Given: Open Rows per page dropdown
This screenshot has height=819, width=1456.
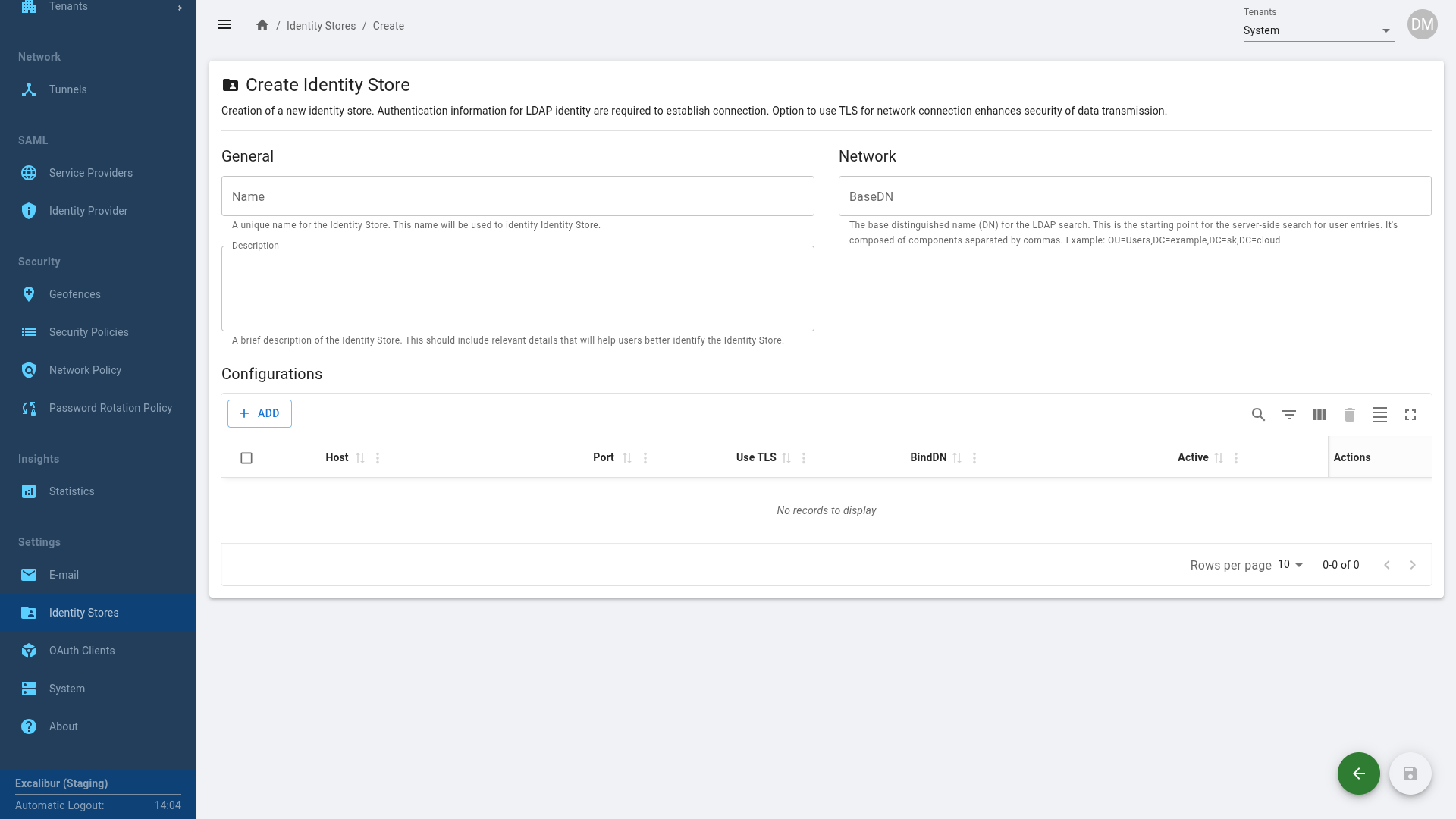Looking at the screenshot, I should [1290, 565].
